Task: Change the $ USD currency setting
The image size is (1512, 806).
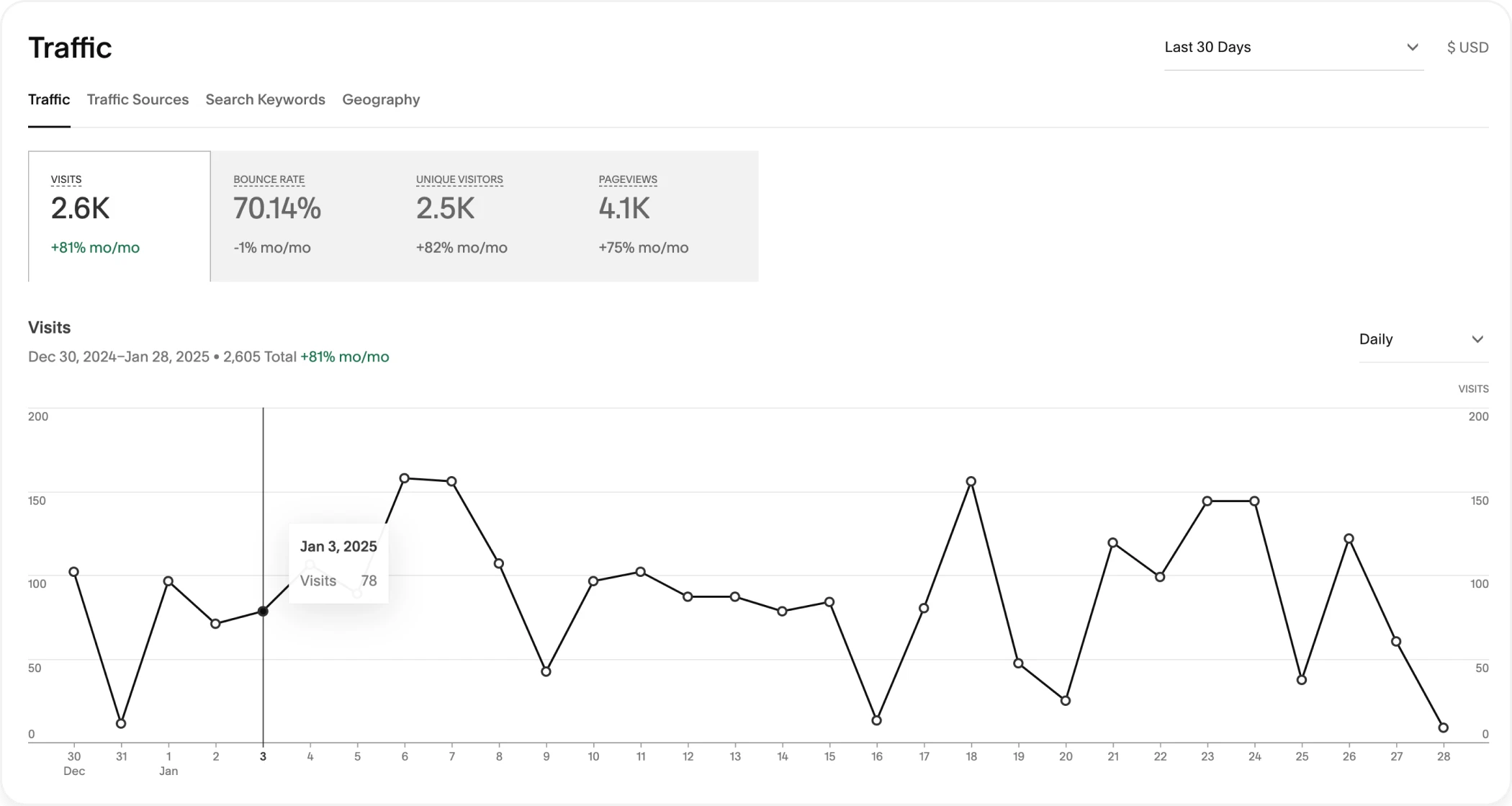Action: [x=1467, y=48]
